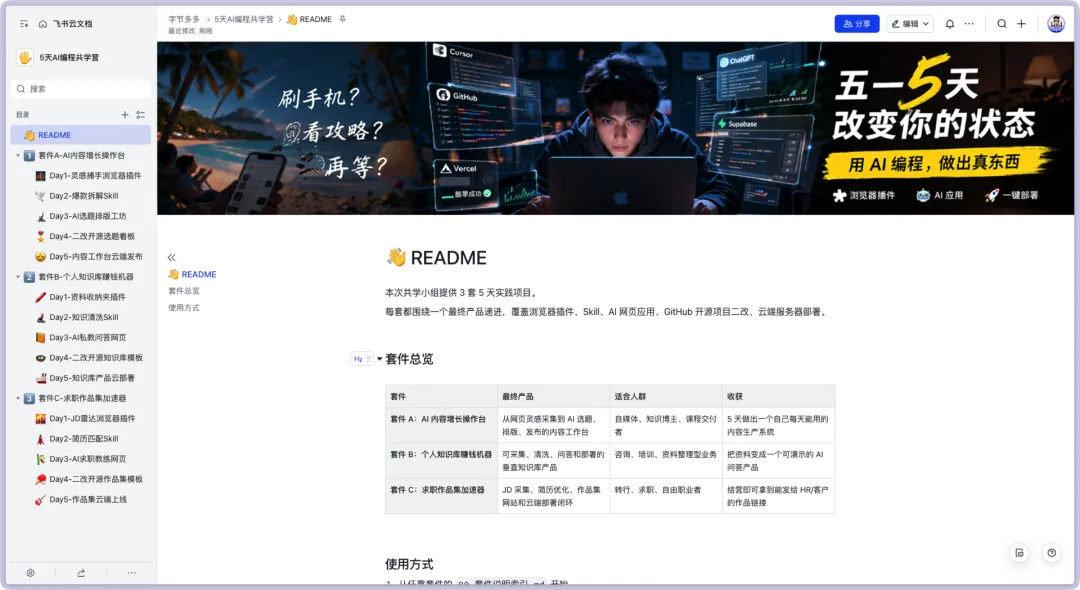Click the share arrow icon at sidebar bottom
Image resolution: width=1080 pixels, height=590 pixels.
(x=82, y=572)
